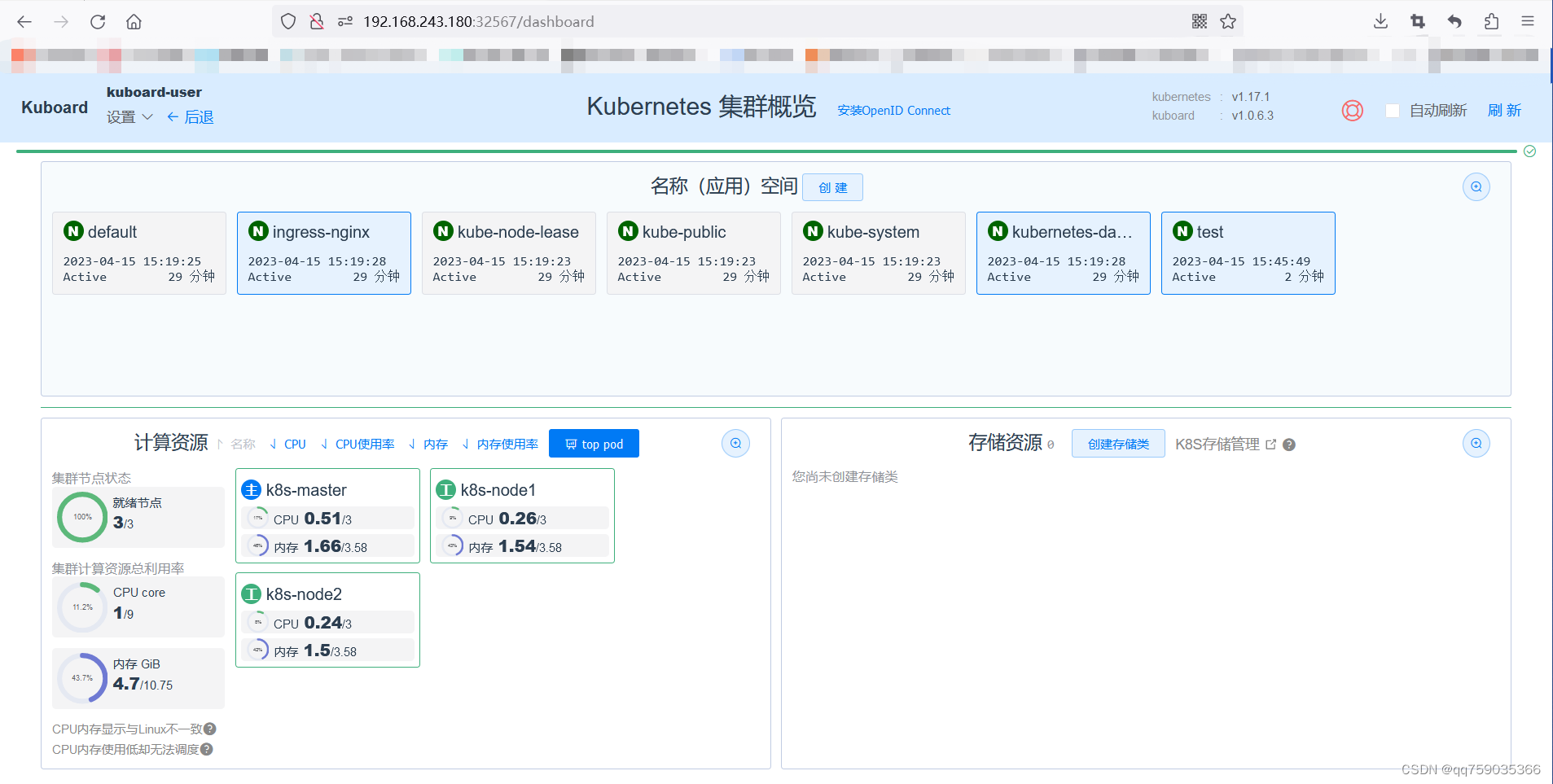Open the kube-system namespace card
The height and width of the screenshot is (784, 1553).
coord(879,253)
